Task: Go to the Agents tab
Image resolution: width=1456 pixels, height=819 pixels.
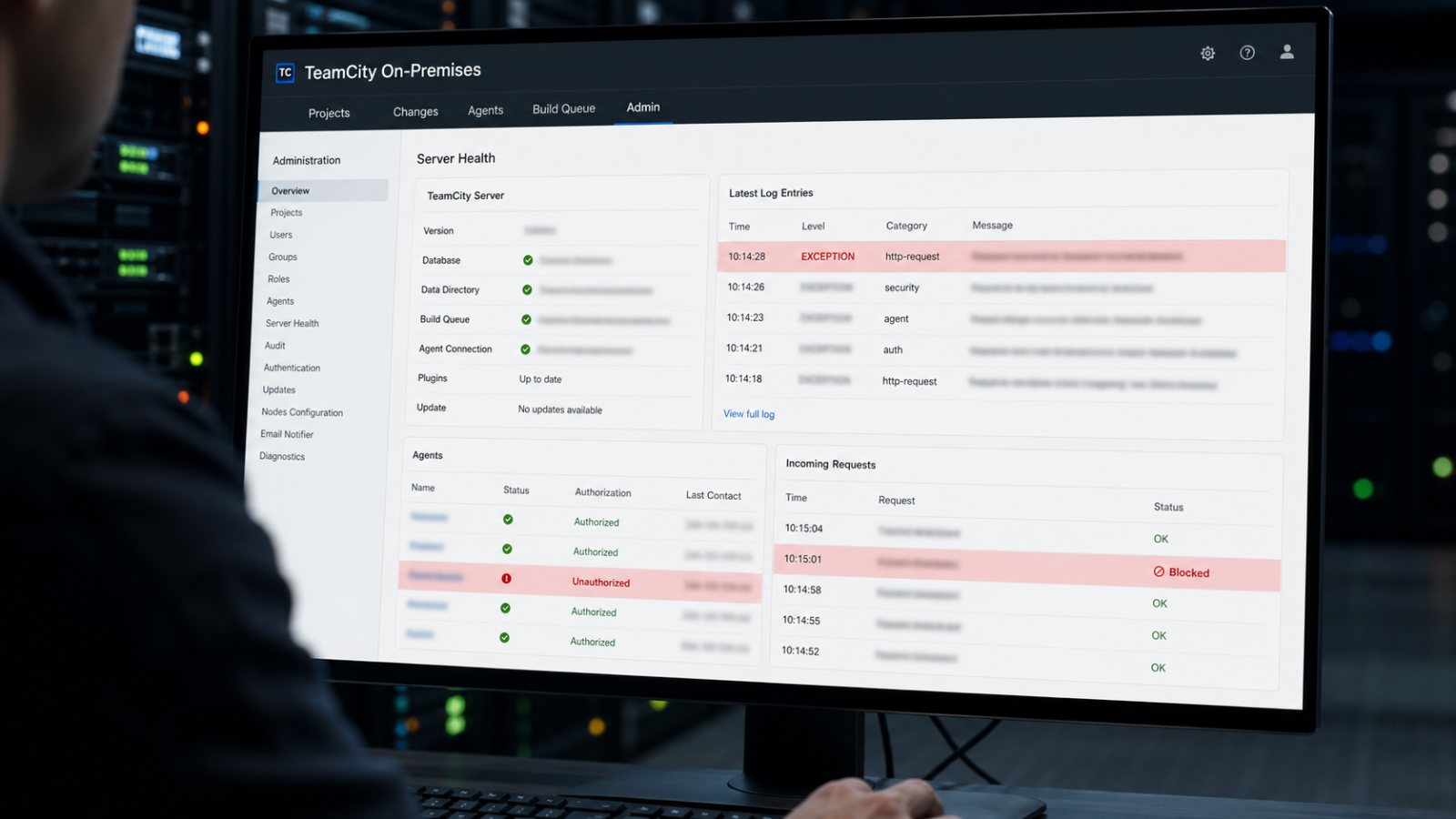Action: pyautogui.click(x=485, y=110)
